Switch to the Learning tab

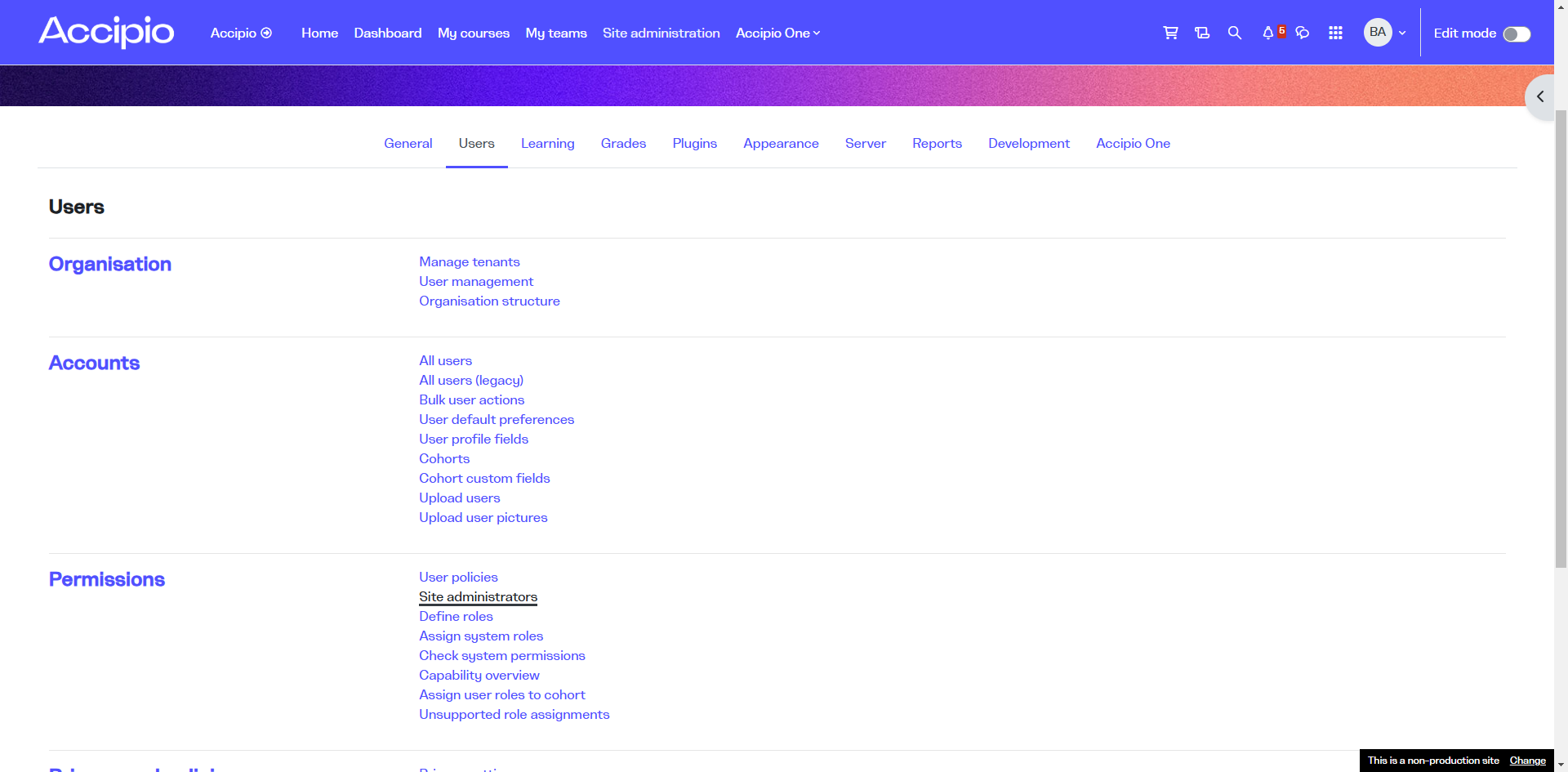[x=548, y=143]
